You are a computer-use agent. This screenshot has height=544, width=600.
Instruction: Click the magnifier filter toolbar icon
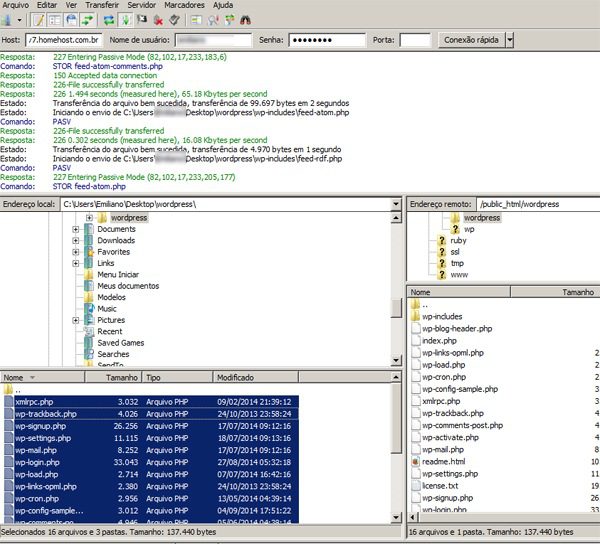[x=213, y=20]
